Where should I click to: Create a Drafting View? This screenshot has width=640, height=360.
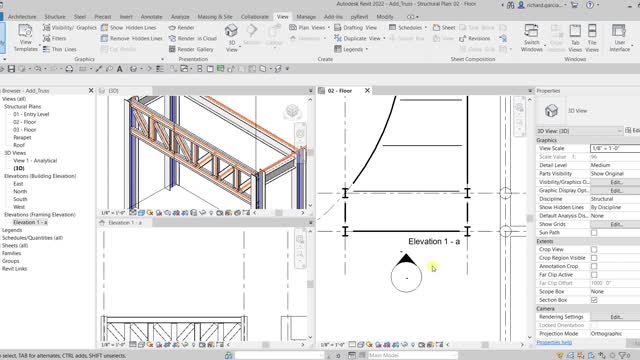(356, 27)
